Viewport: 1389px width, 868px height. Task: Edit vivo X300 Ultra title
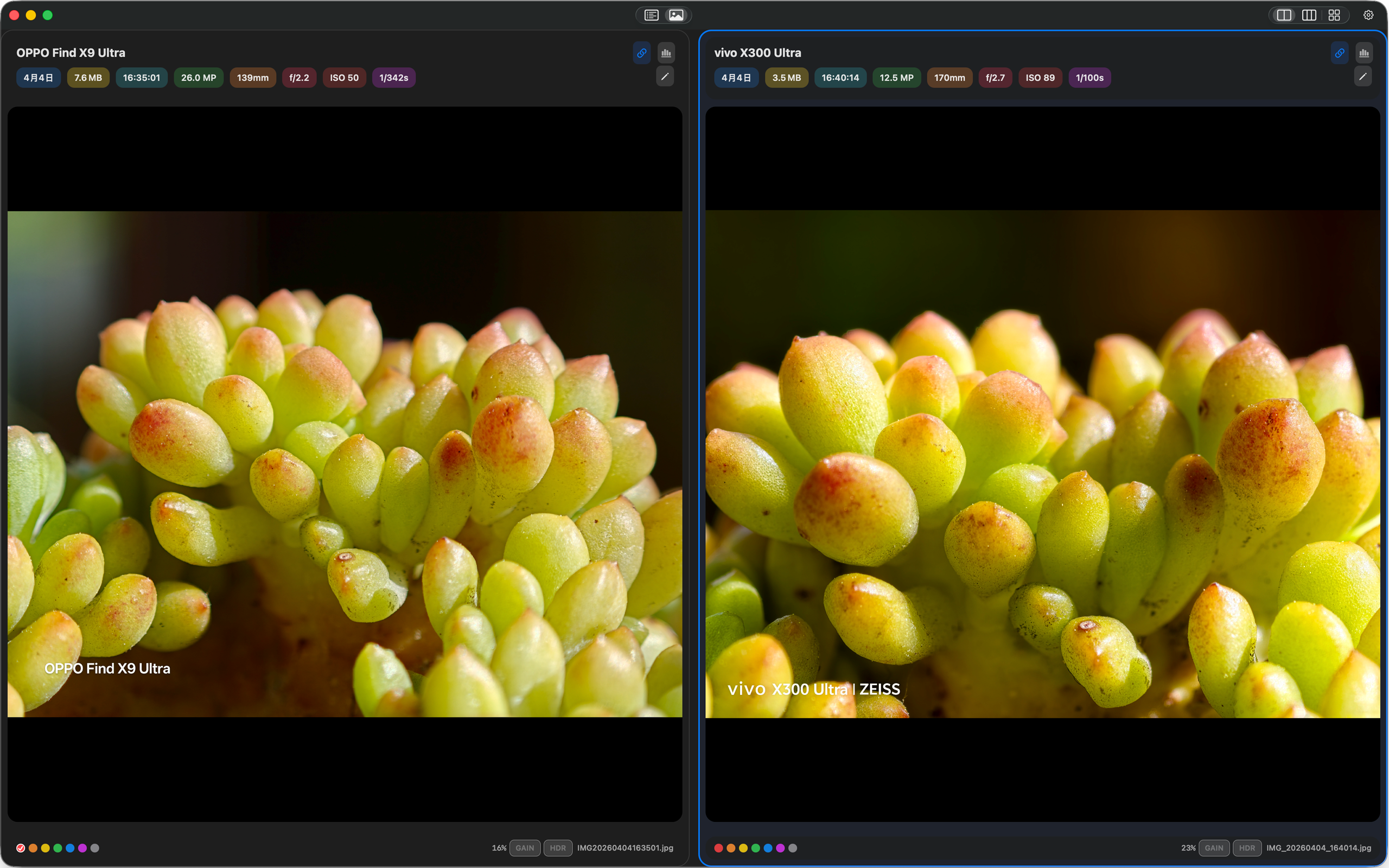point(1362,76)
